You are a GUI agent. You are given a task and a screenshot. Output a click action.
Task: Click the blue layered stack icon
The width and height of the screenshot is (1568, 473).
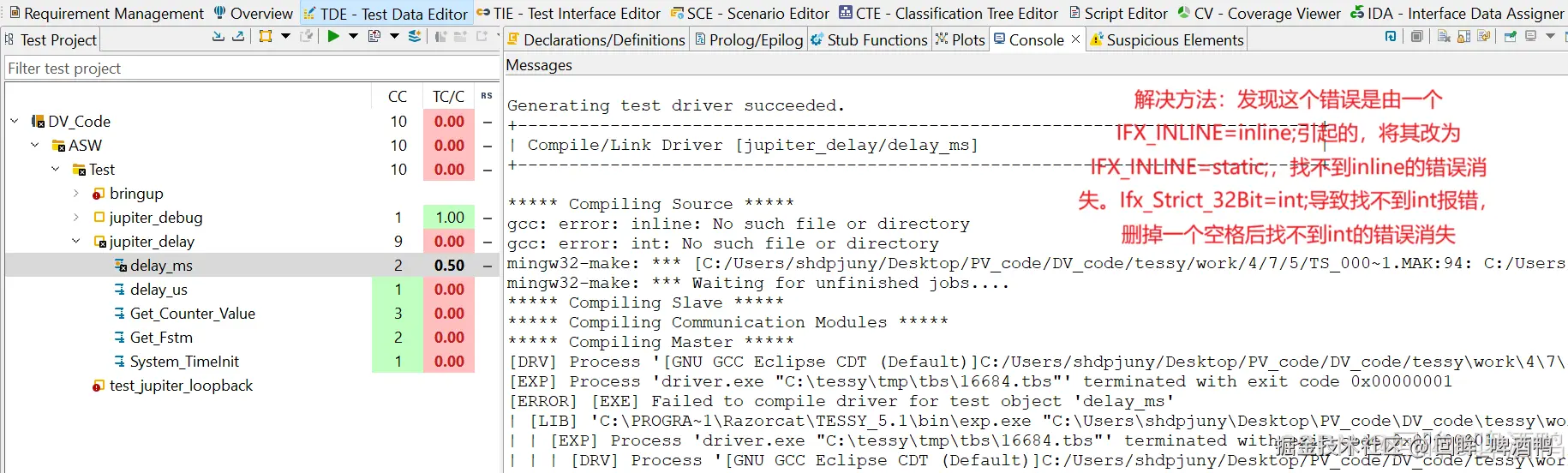coord(415,36)
